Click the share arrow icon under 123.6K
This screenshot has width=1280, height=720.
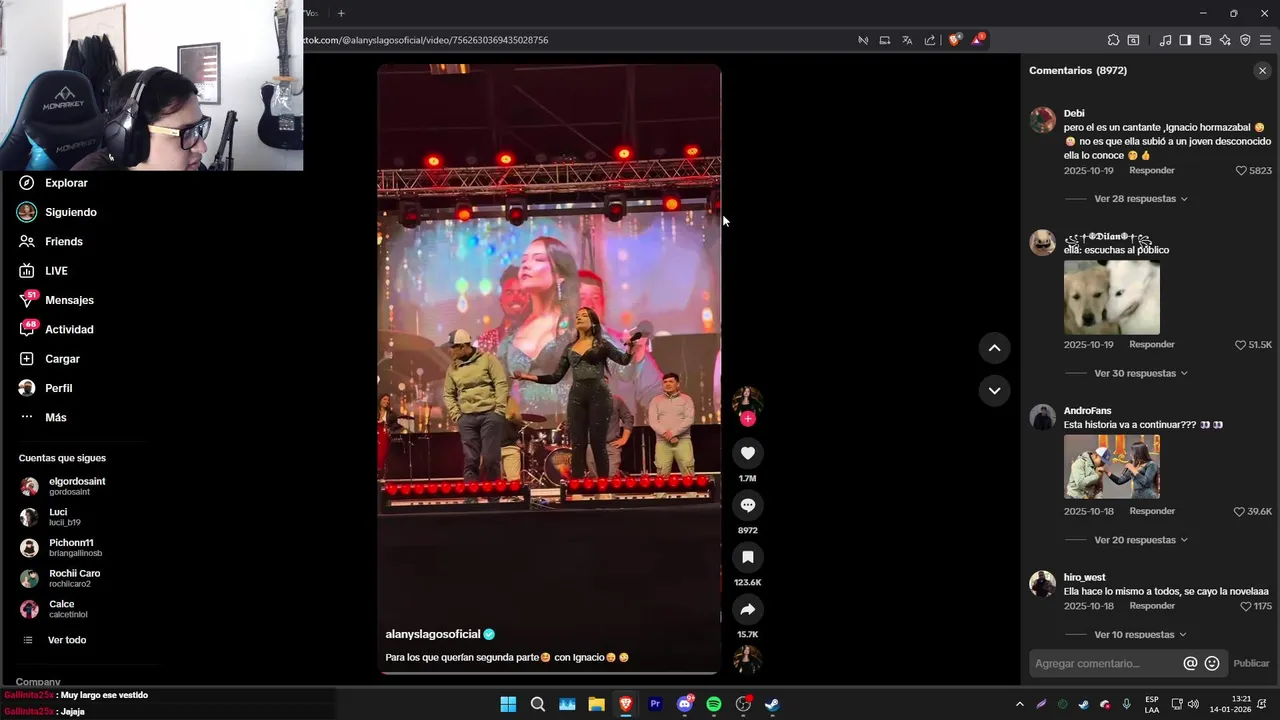point(747,609)
